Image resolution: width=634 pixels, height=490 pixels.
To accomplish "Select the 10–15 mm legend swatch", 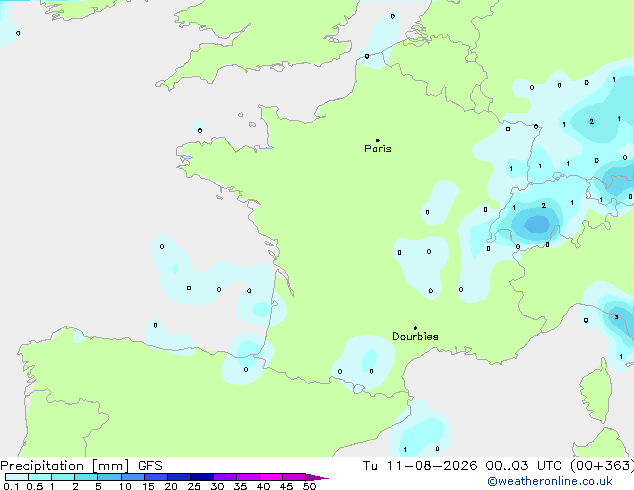I will point(132,477).
